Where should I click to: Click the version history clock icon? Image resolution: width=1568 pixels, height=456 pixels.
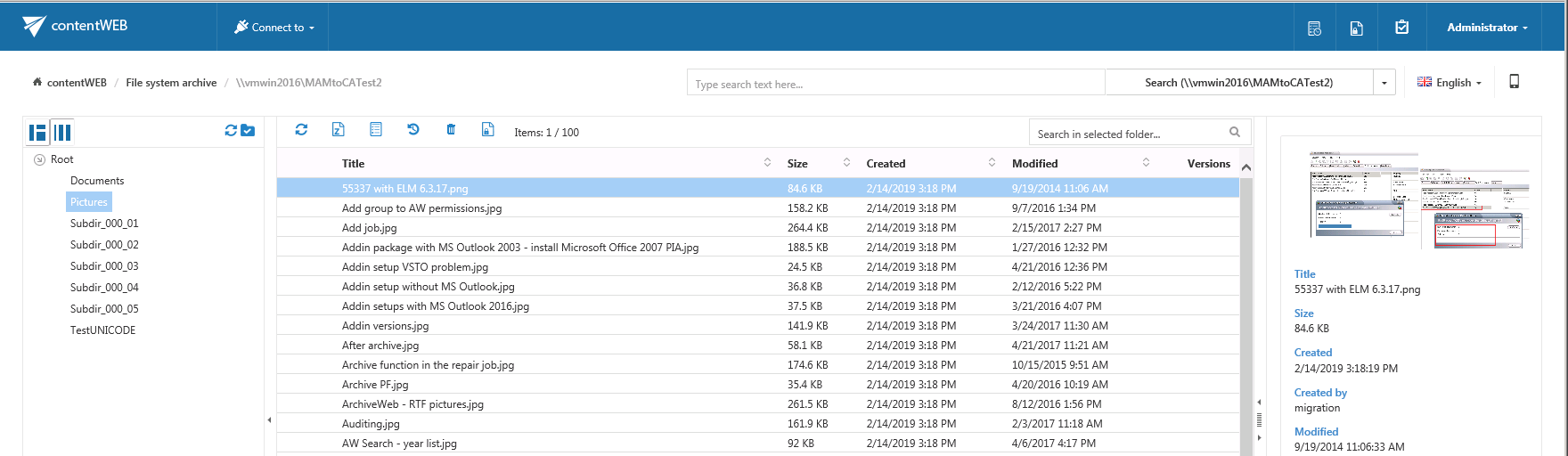pos(413,130)
